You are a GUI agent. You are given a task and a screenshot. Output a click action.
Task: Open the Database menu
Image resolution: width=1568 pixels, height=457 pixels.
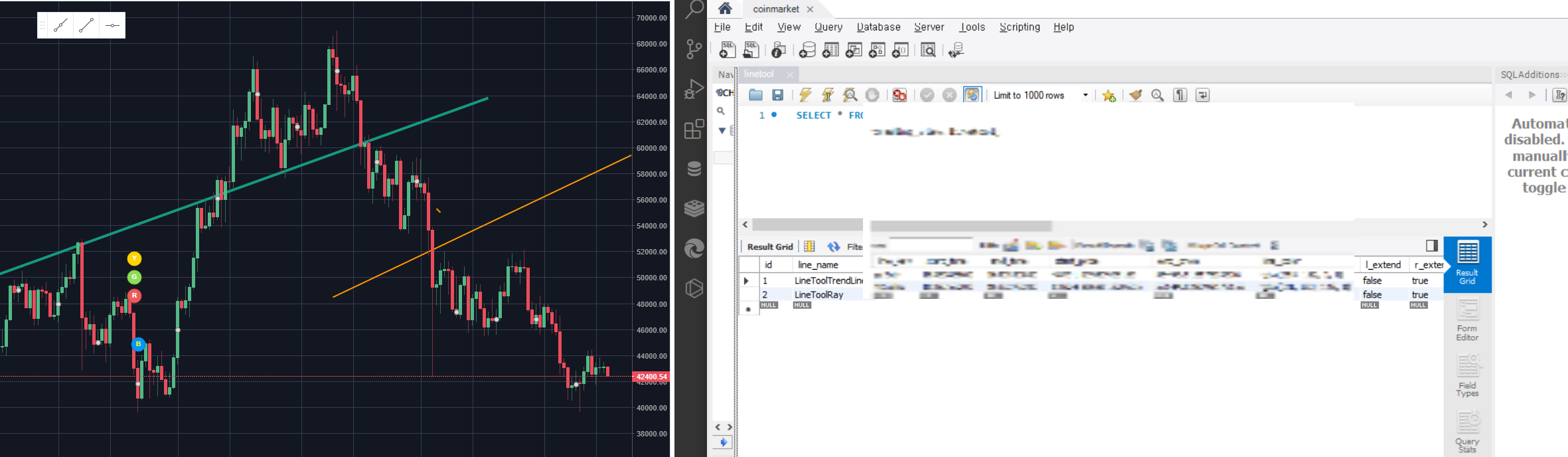point(878,27)
